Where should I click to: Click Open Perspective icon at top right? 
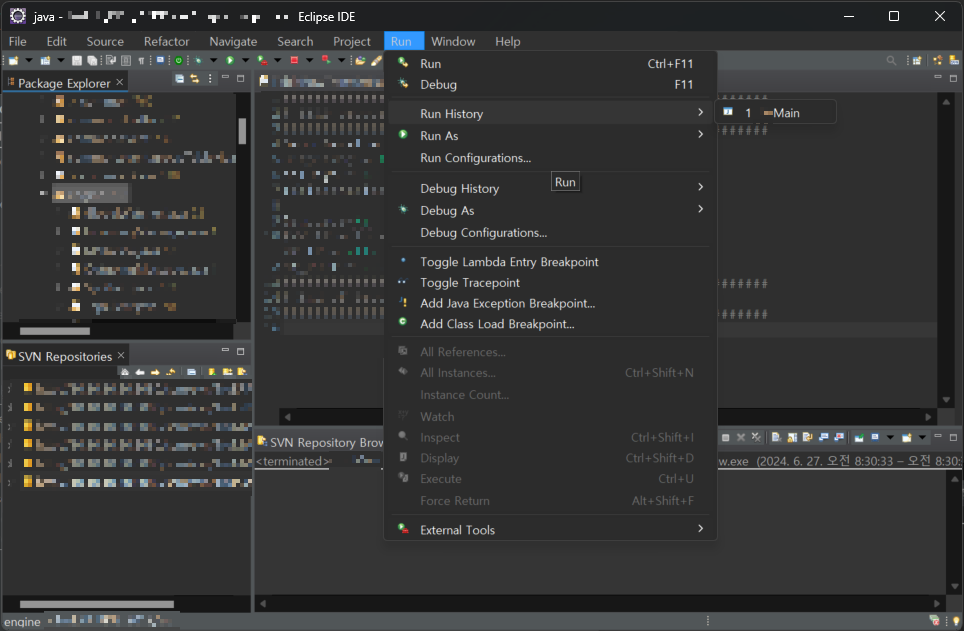(x=917, y=60)
